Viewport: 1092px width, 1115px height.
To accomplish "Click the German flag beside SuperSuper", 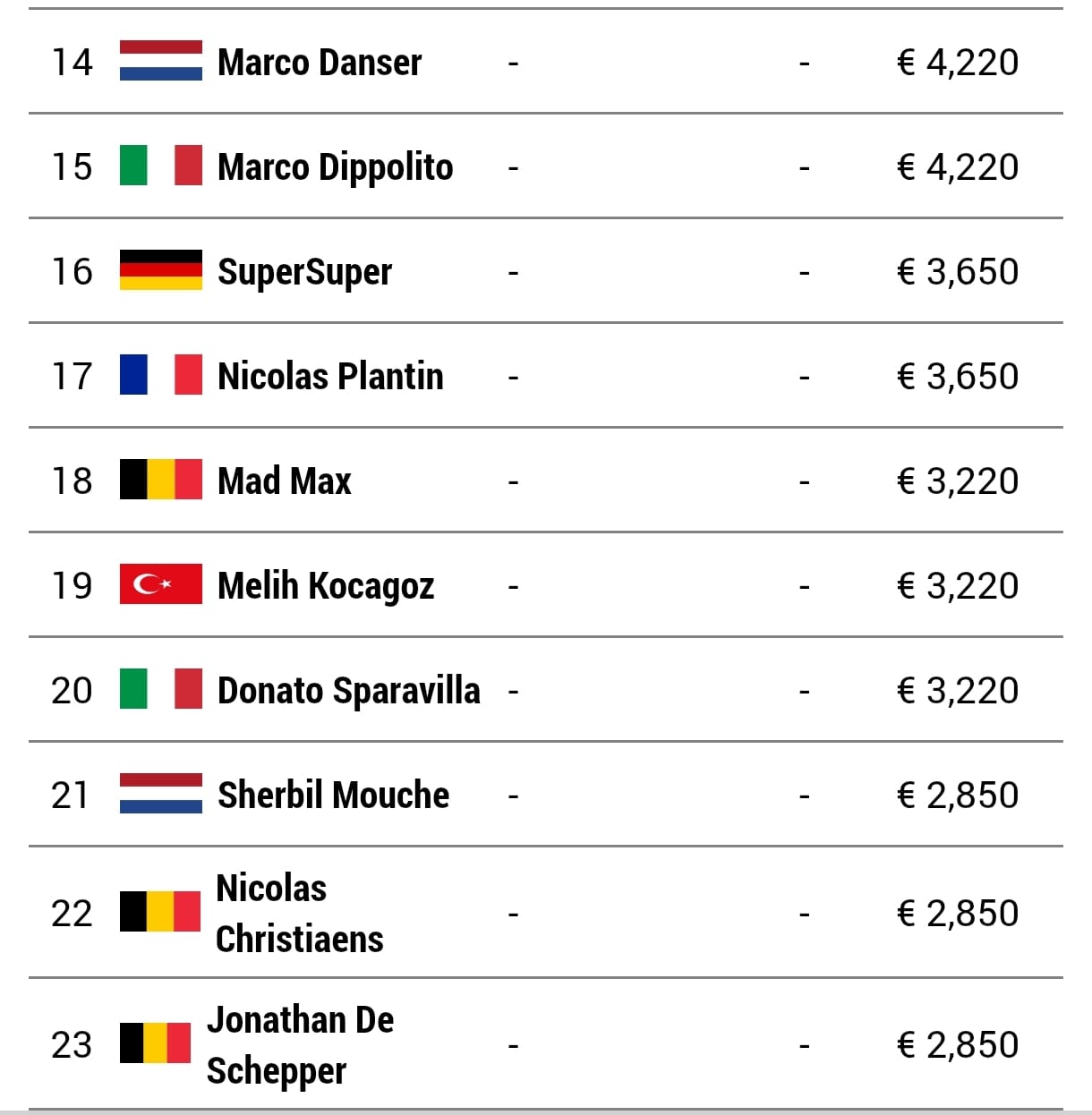I will [x=160, y=271].
